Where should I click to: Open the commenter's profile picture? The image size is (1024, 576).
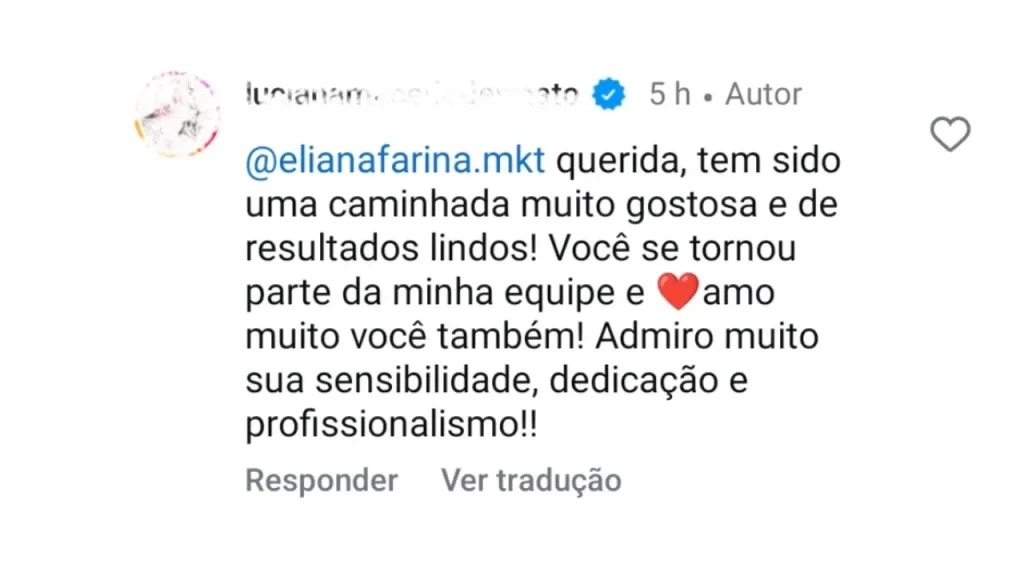177,114
